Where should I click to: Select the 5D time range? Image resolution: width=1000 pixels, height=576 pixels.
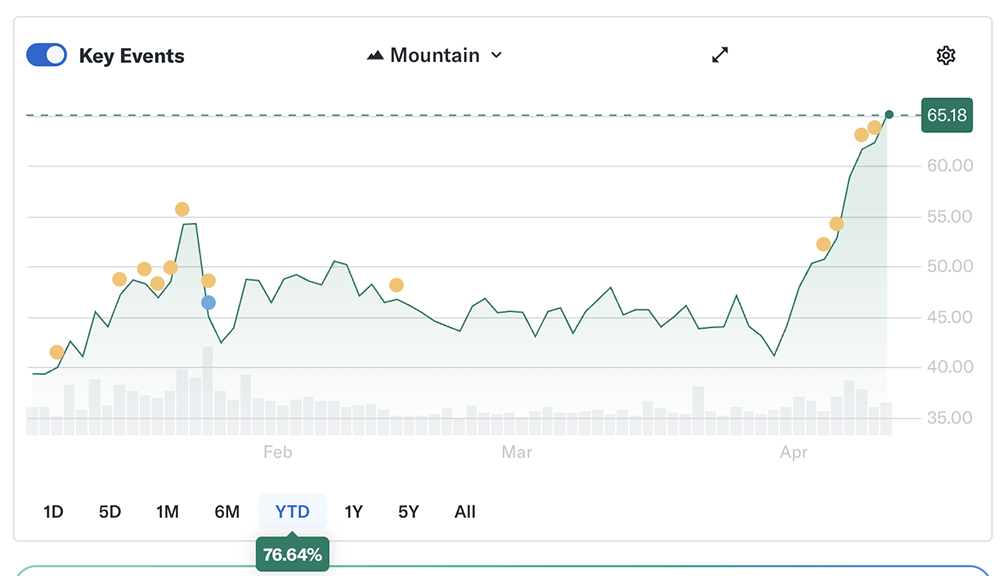point(110,512)
